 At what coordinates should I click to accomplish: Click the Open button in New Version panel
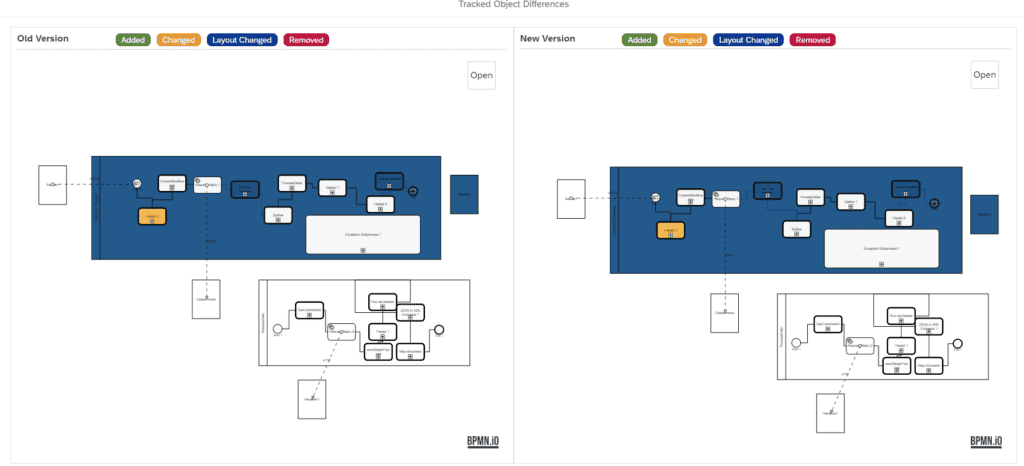984,75
